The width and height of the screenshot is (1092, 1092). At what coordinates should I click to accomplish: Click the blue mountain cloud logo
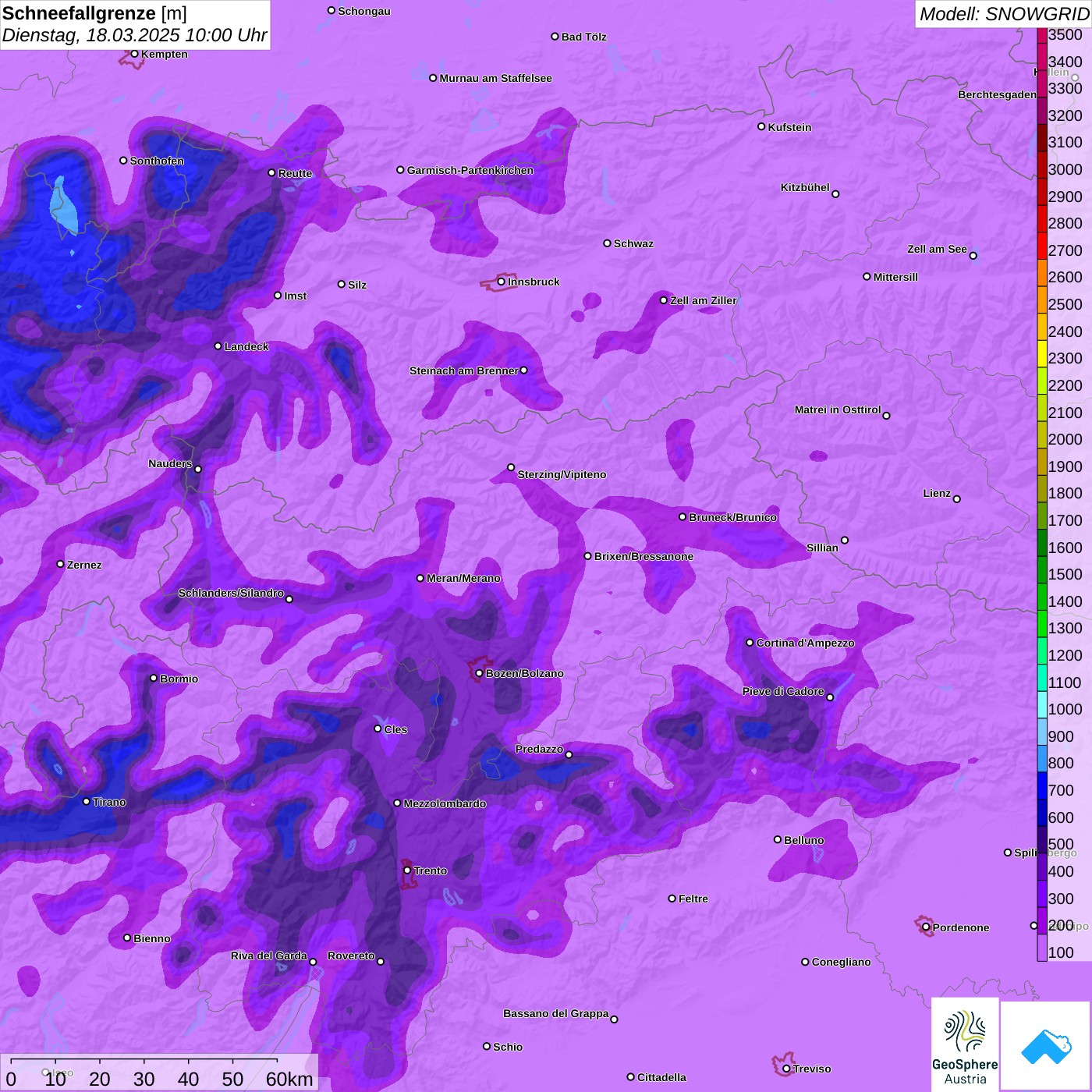(1046, 1046)
